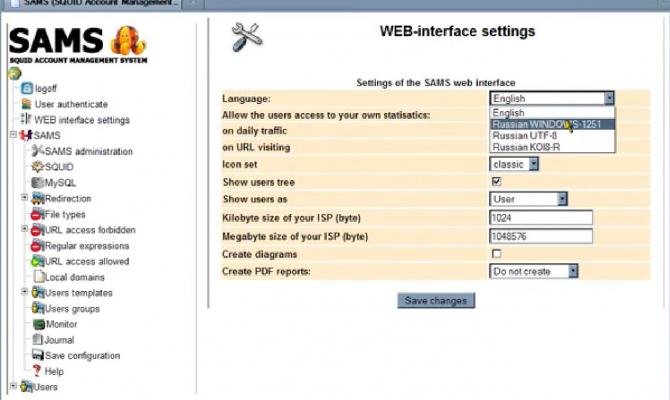Open the User authenticate link
Screen dimensions: 670x400
71,104
